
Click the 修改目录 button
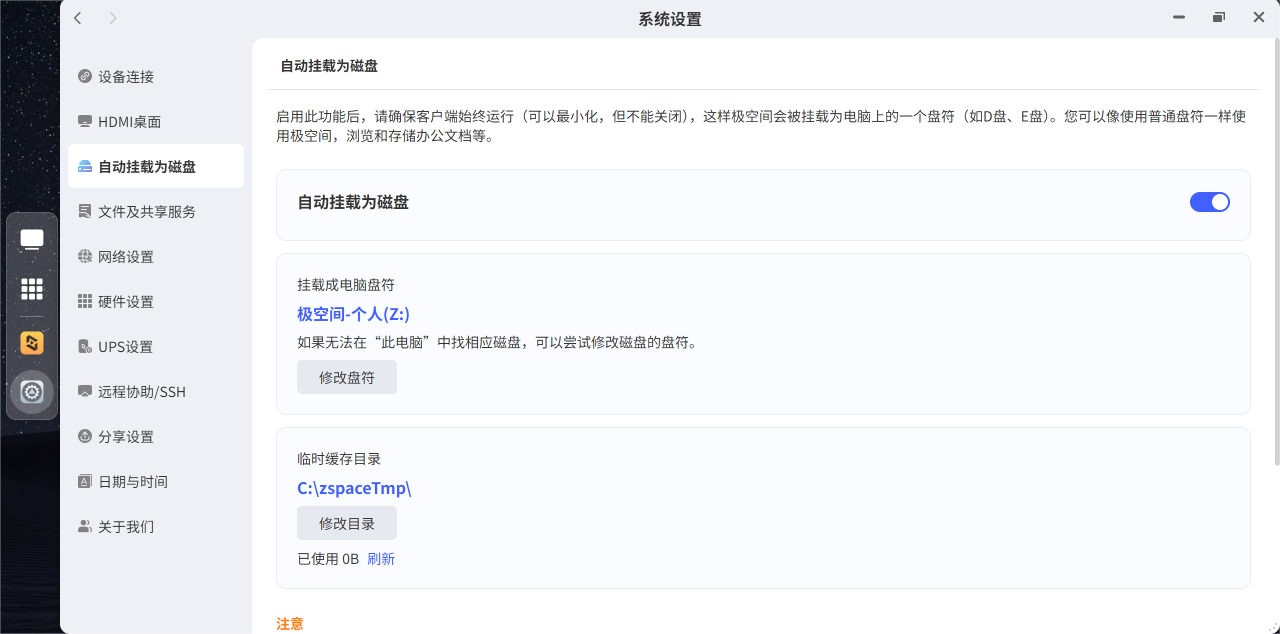(x=346, y=524)
